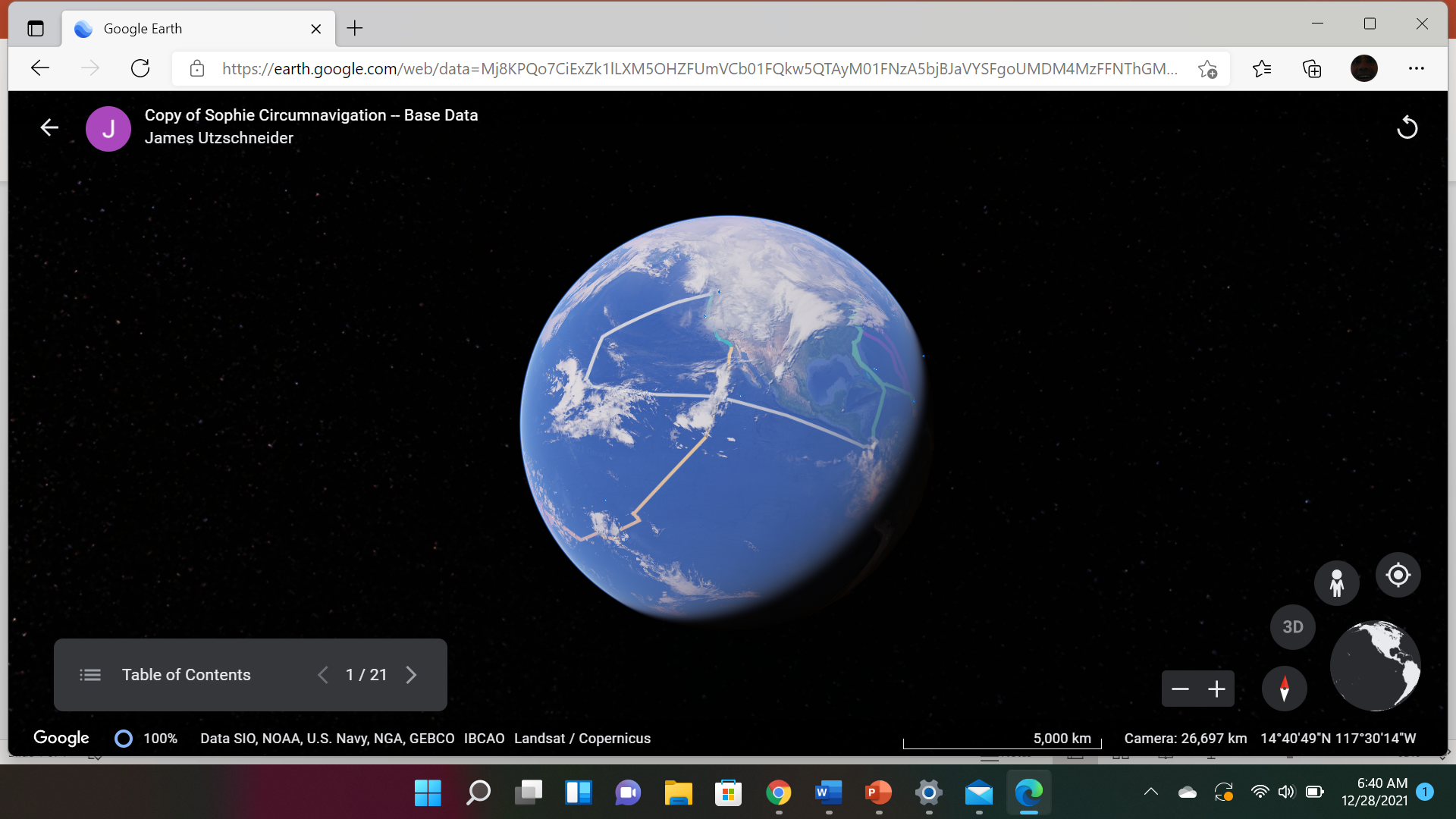Open vertical tabs panel toggle
Viewport: 1456px width, 819px height.
click(36, 29)
